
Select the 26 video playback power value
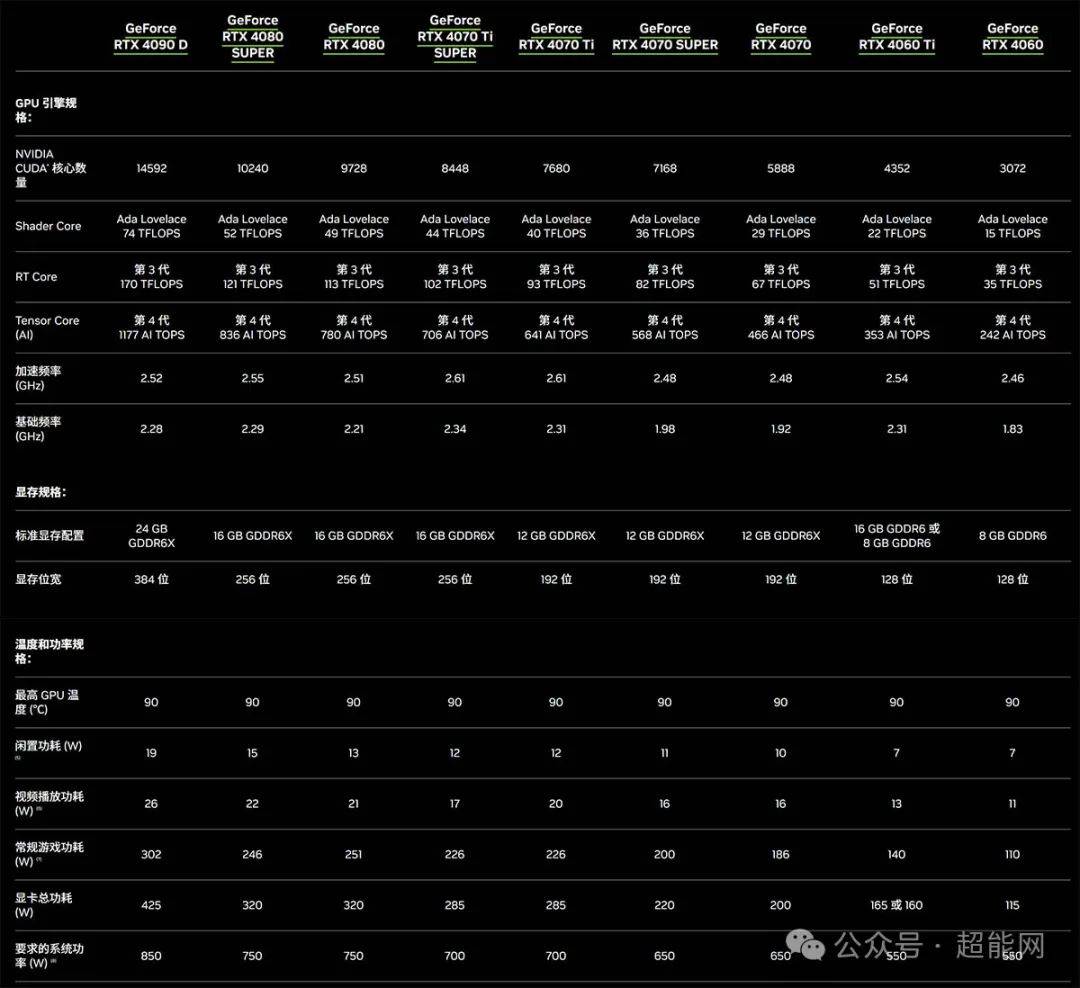(x=152, y=803)
